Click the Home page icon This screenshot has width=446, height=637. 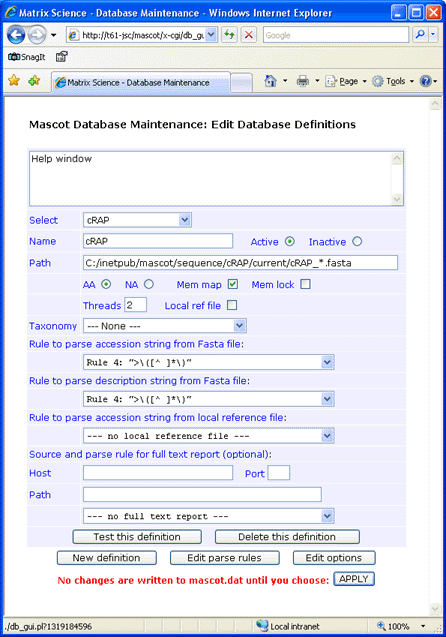point(270,81)
